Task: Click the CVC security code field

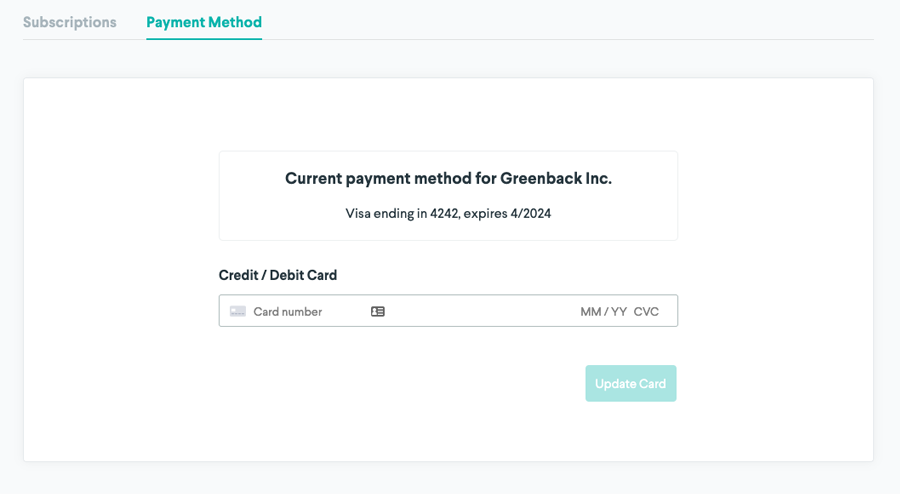Action: pos(646,312)
